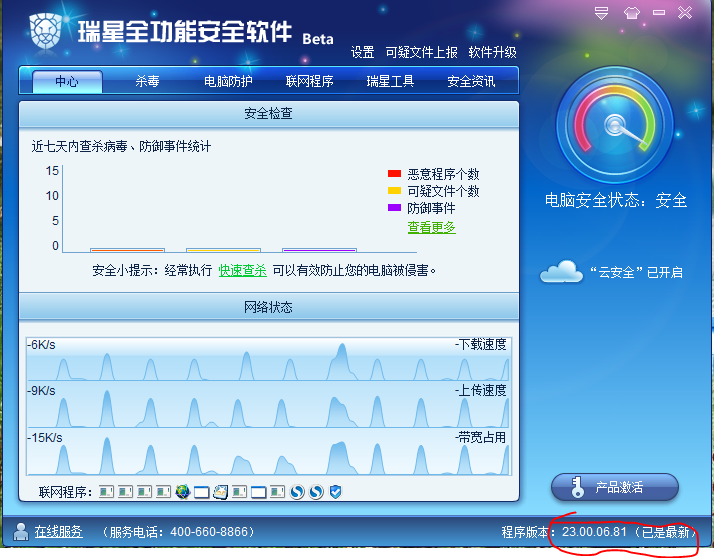Select the 瑞星工具 tab
The width and height of the screenshot is (714, 558).
click(x=390, y=82)
